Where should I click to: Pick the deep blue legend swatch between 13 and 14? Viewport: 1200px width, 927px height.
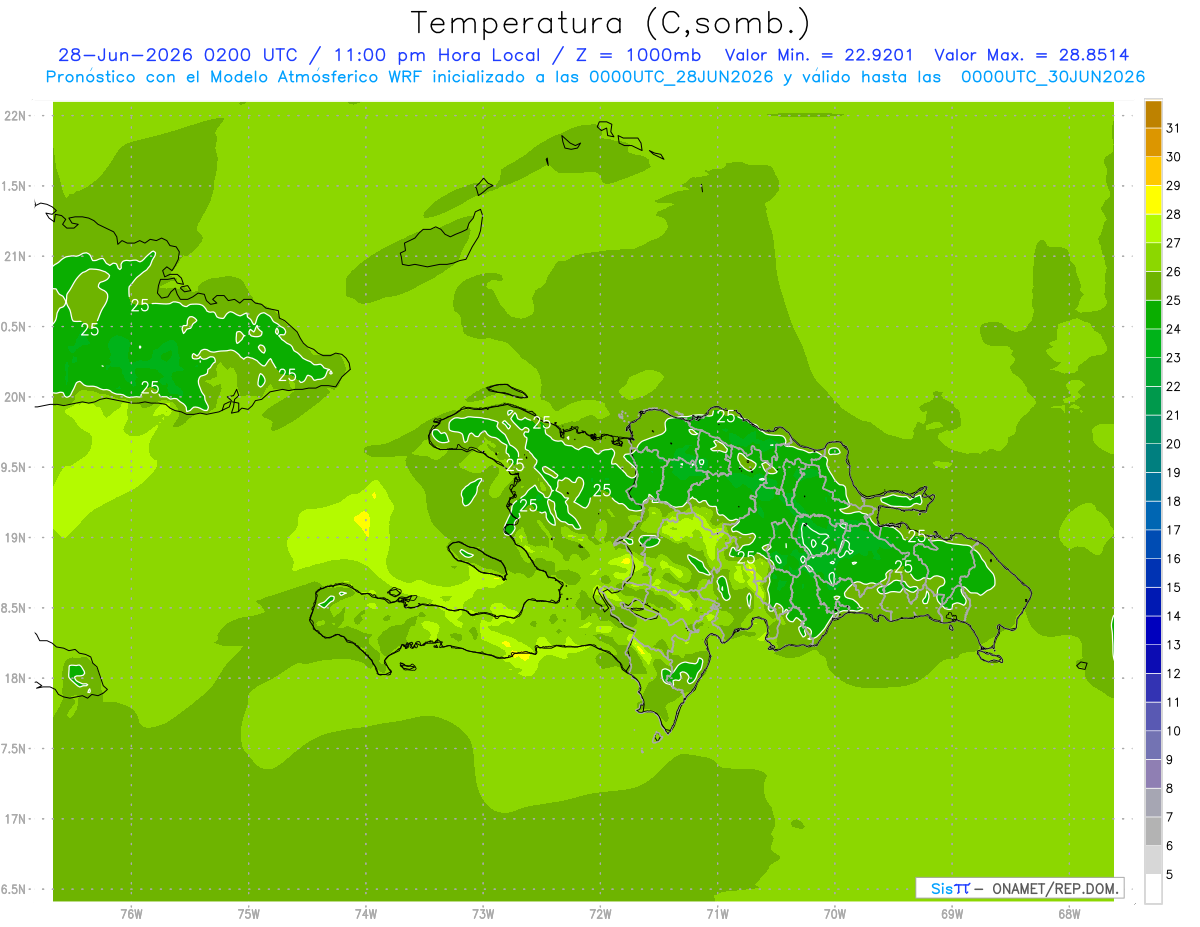click(x=1153, y=630)
